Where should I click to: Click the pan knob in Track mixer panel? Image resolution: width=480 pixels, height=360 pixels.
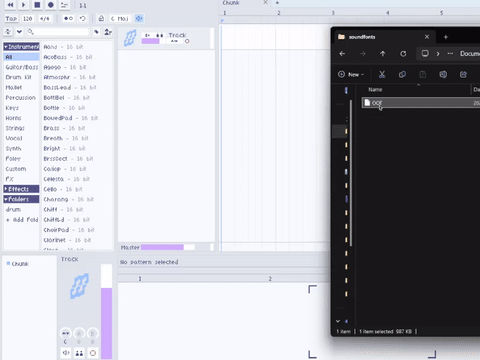coord(66,333)
